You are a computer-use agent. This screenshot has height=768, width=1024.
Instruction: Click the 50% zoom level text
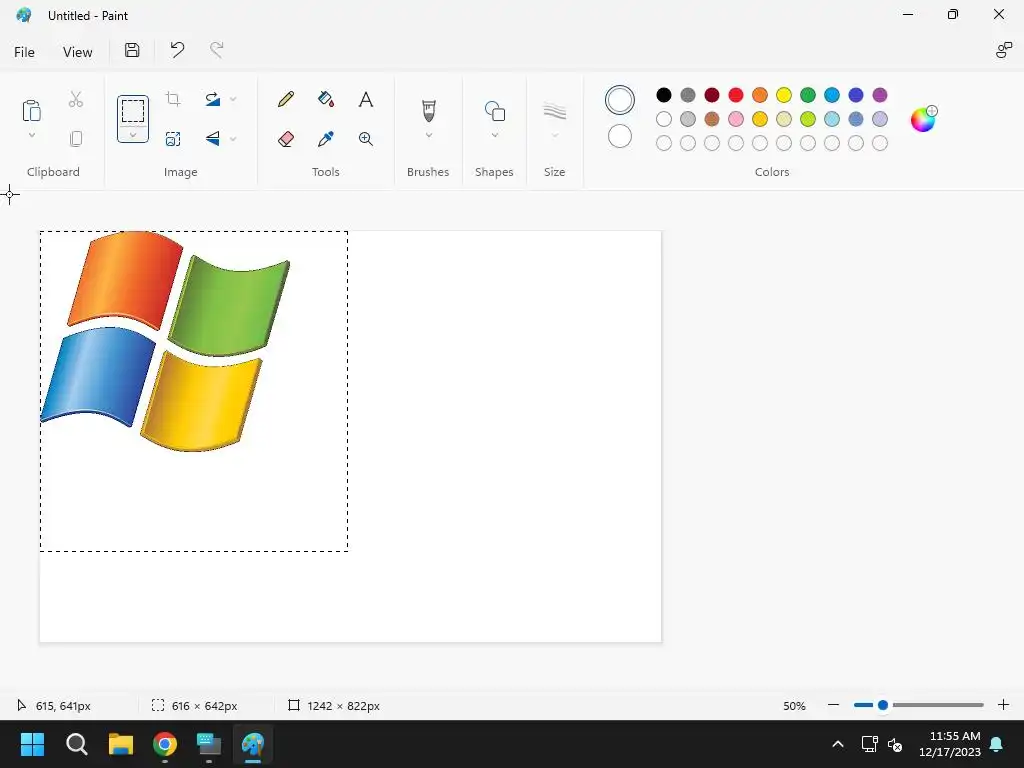(x=794, y=706)
